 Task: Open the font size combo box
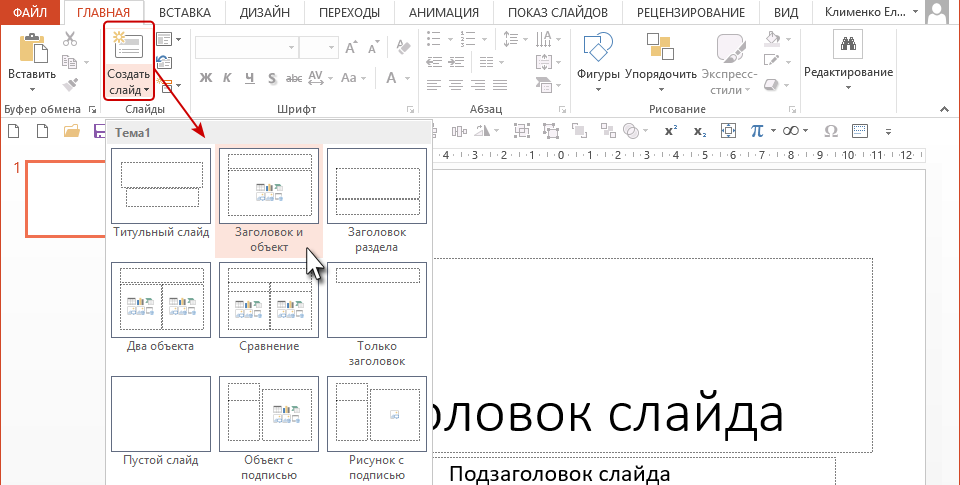tap(318, 47)
